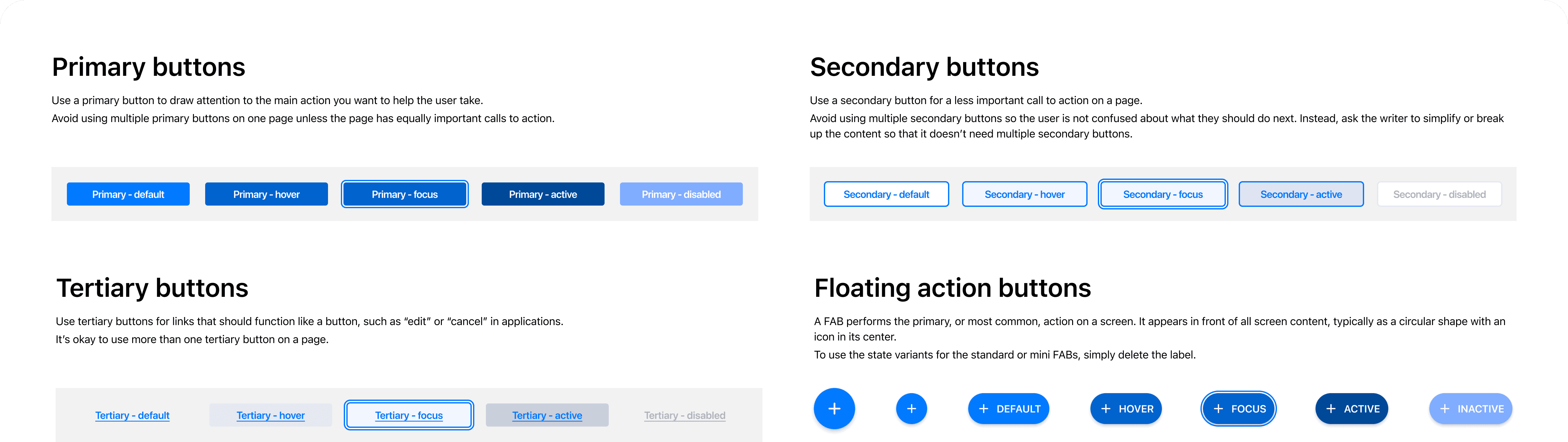1568x442 pixels.
Task: Click the Secondary - default button
Action: coord(886,194)
